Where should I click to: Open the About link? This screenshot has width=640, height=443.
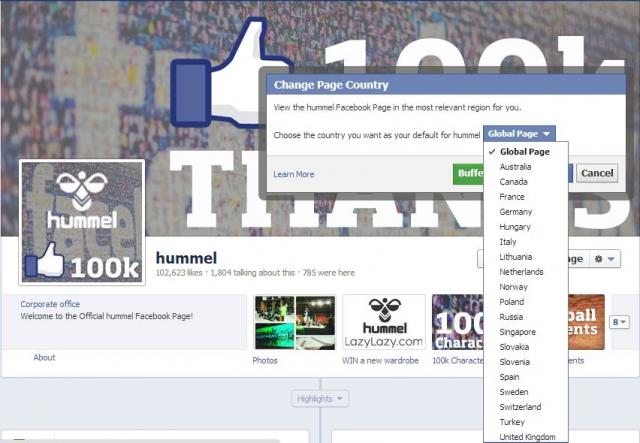(x=44, y=358)
